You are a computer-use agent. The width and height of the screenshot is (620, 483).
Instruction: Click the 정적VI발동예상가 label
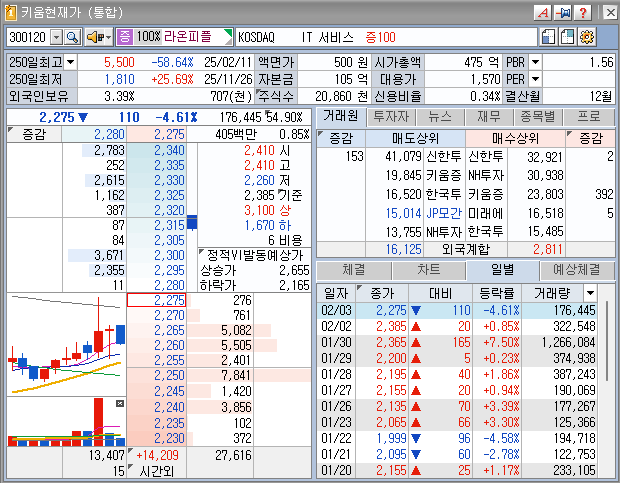(x=255, y=255)
